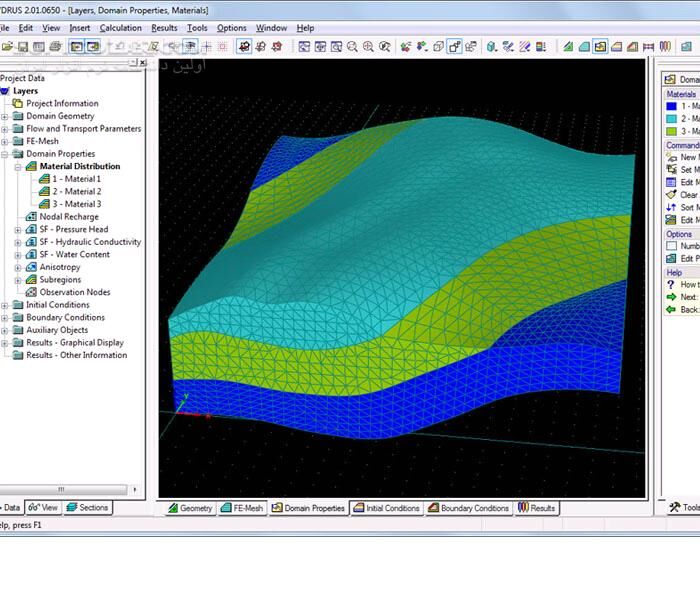This screenshot has height=600, width=700.
Task: Click the green Back arrow icon
Action: click(671, 309)
